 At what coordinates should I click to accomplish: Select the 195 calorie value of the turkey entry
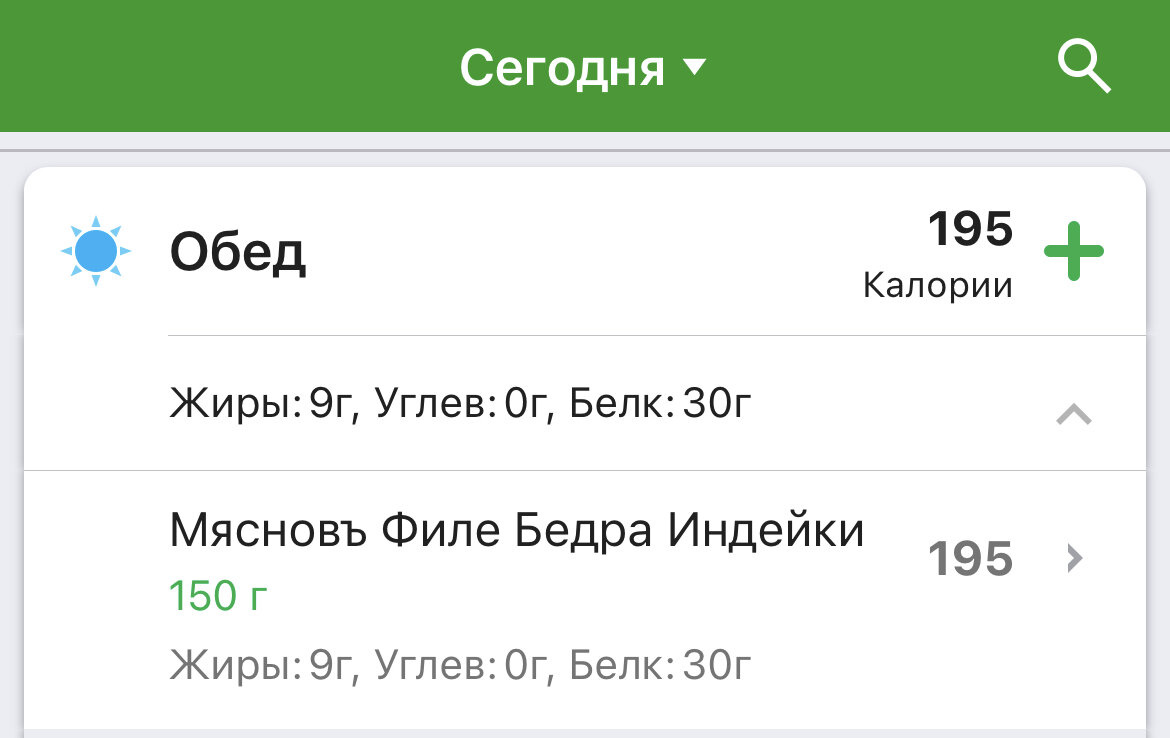tap(972, 559)
